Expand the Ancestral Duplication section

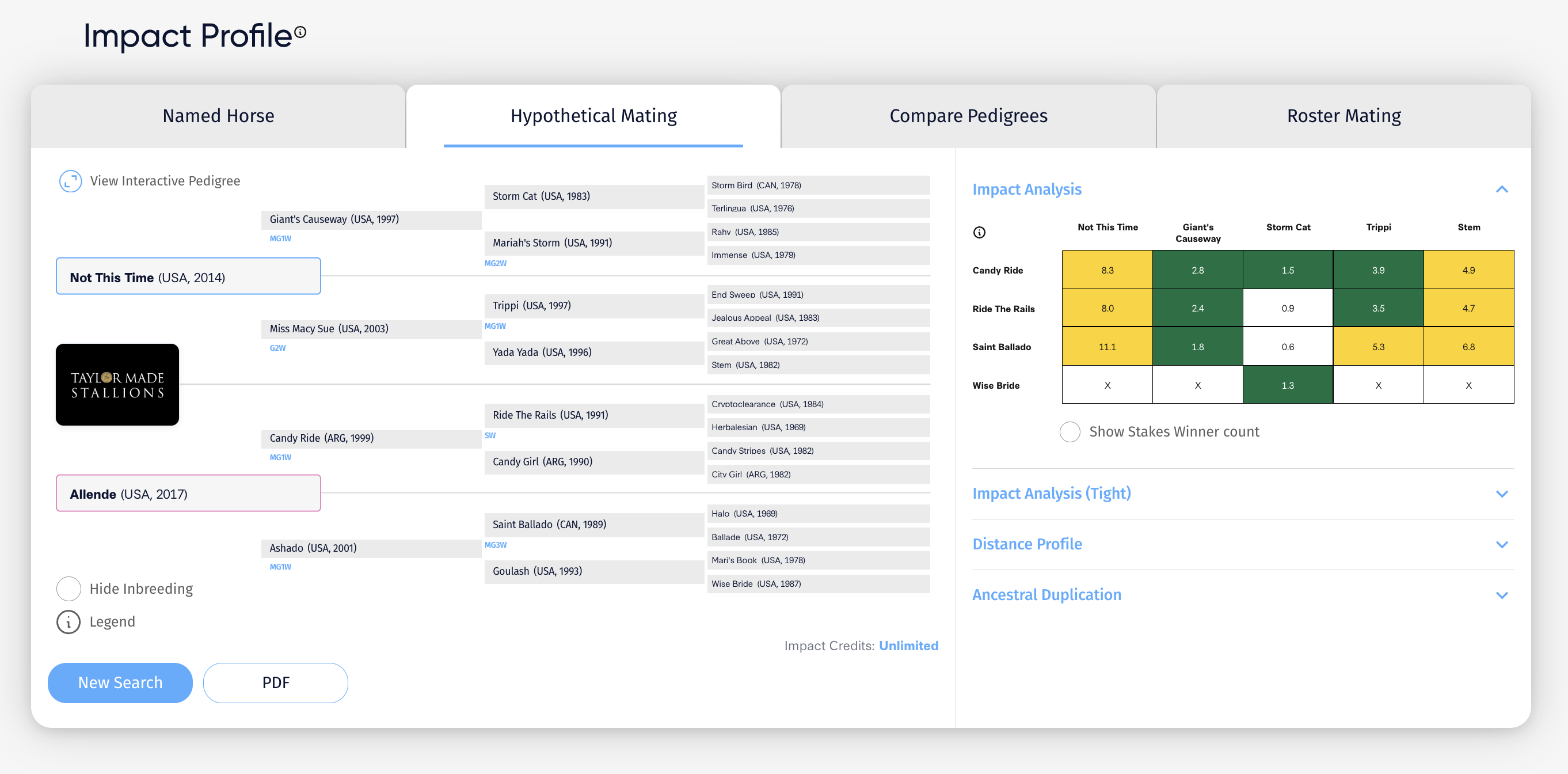tap(1502, 595)
